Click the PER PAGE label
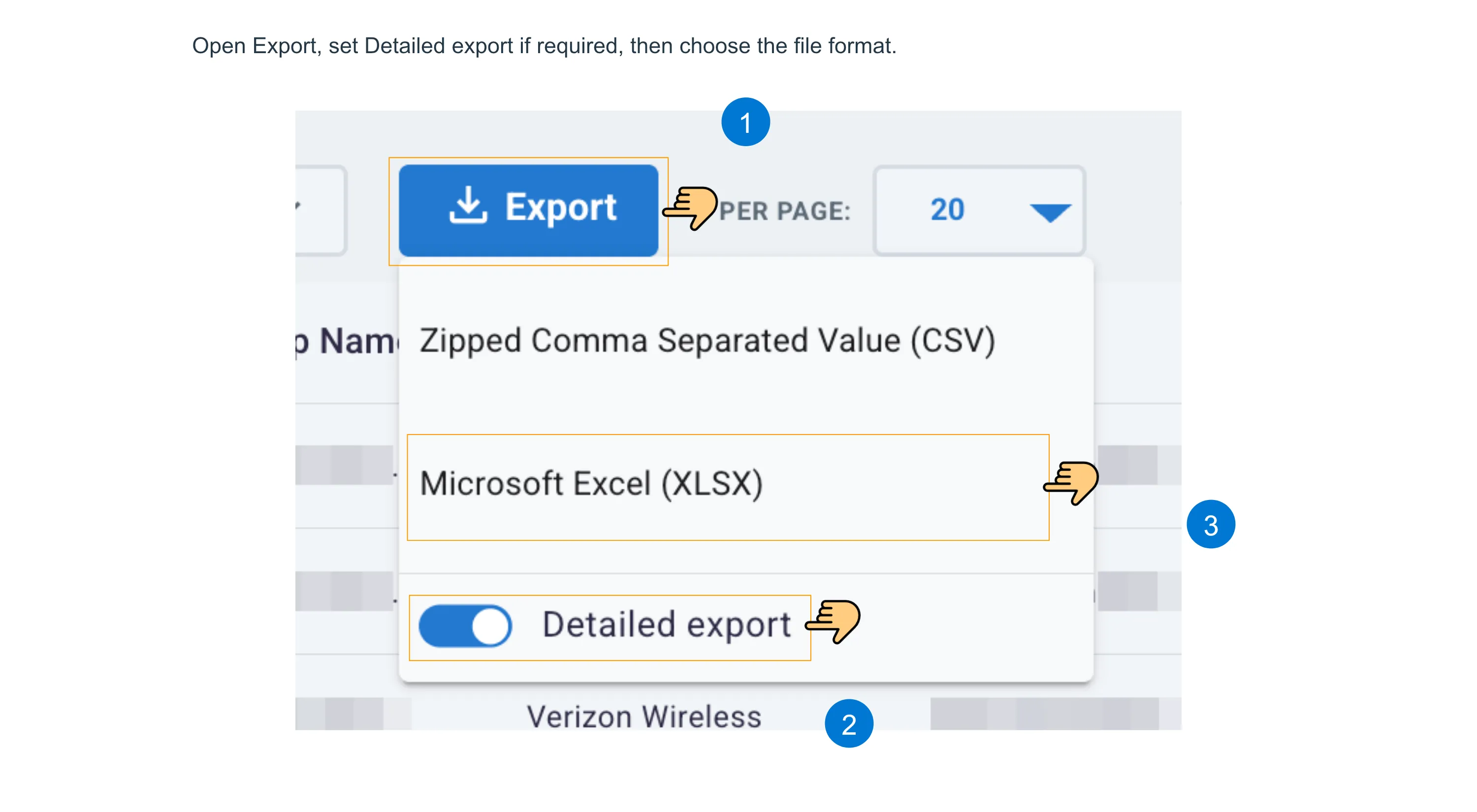 [x=784, y=211]
